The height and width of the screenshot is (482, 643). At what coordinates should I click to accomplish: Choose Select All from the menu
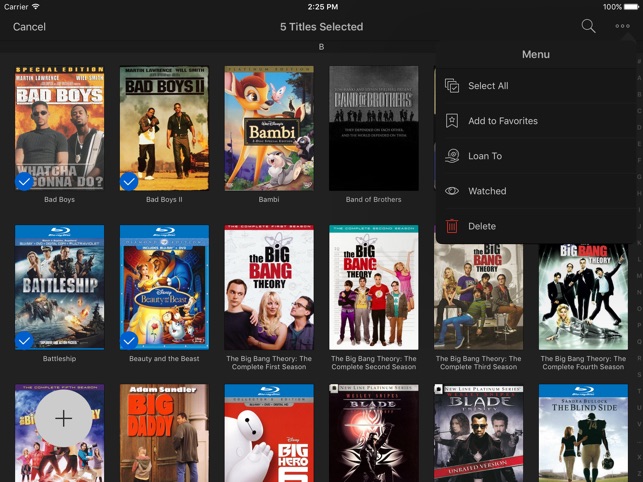point(536,86)
